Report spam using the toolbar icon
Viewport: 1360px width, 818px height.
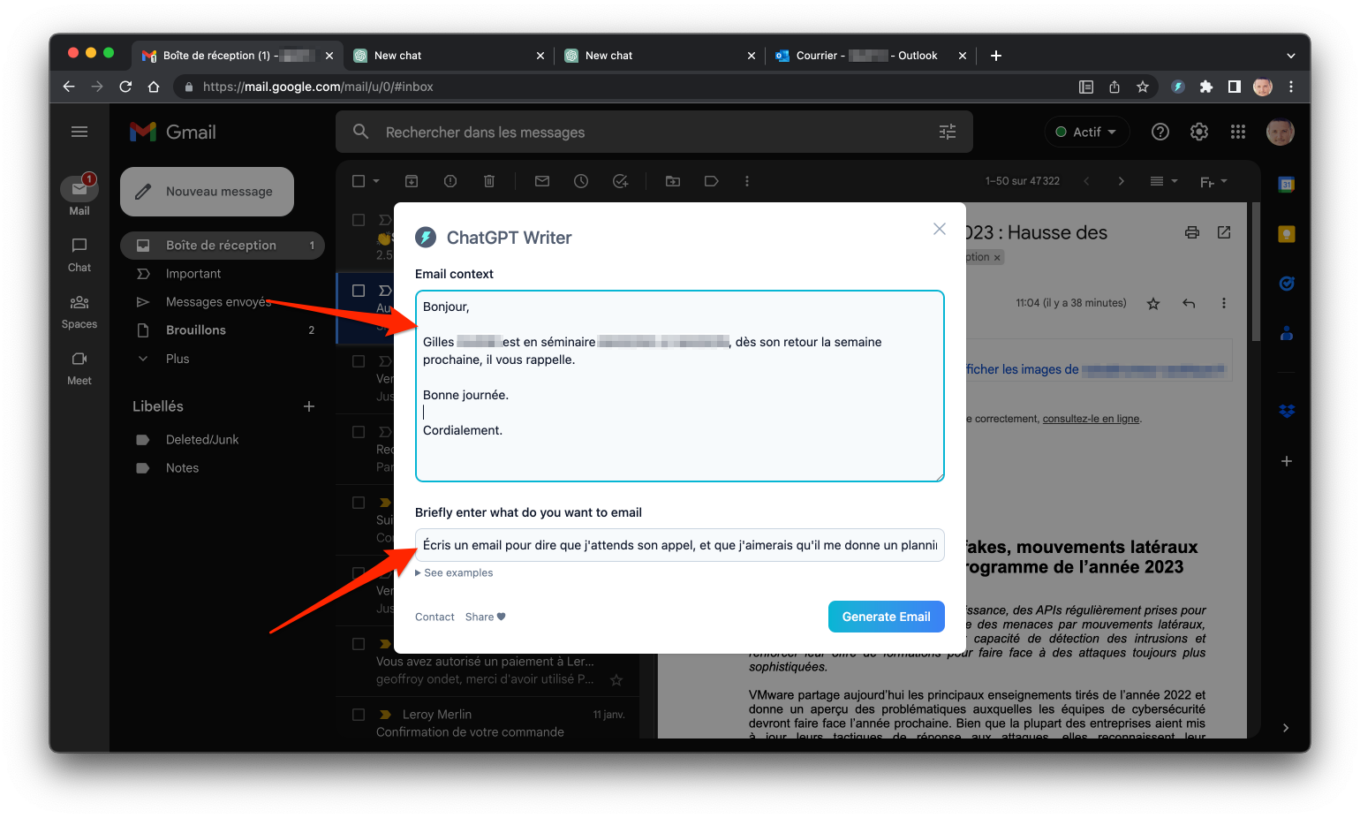450,181
